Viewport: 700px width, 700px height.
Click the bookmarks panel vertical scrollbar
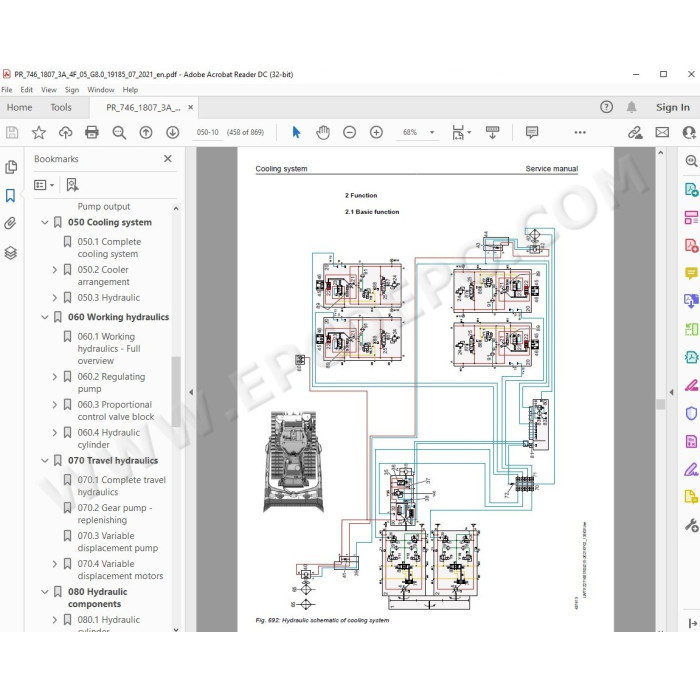point(176,391)
